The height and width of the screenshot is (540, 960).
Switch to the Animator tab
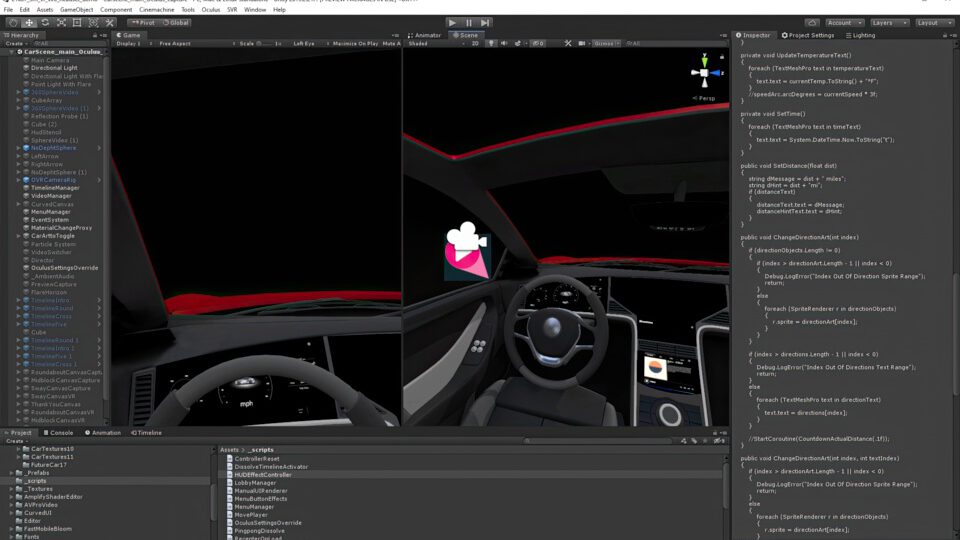click(424, 36)
